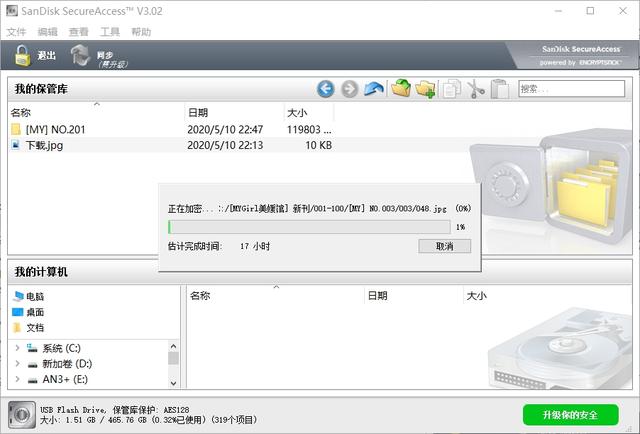
Task: Click the blue up-one-level arrow icon
Action: (x=374, y=89)
